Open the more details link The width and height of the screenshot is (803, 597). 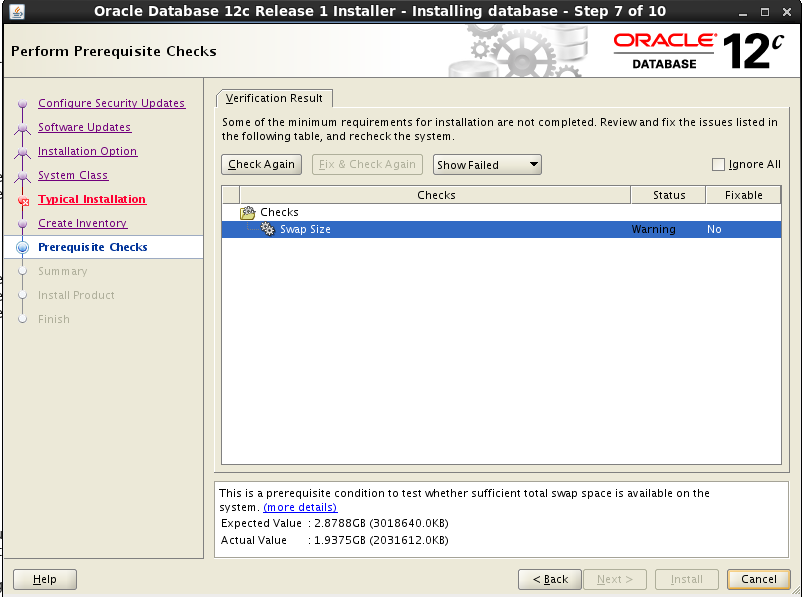click(300, 507)
